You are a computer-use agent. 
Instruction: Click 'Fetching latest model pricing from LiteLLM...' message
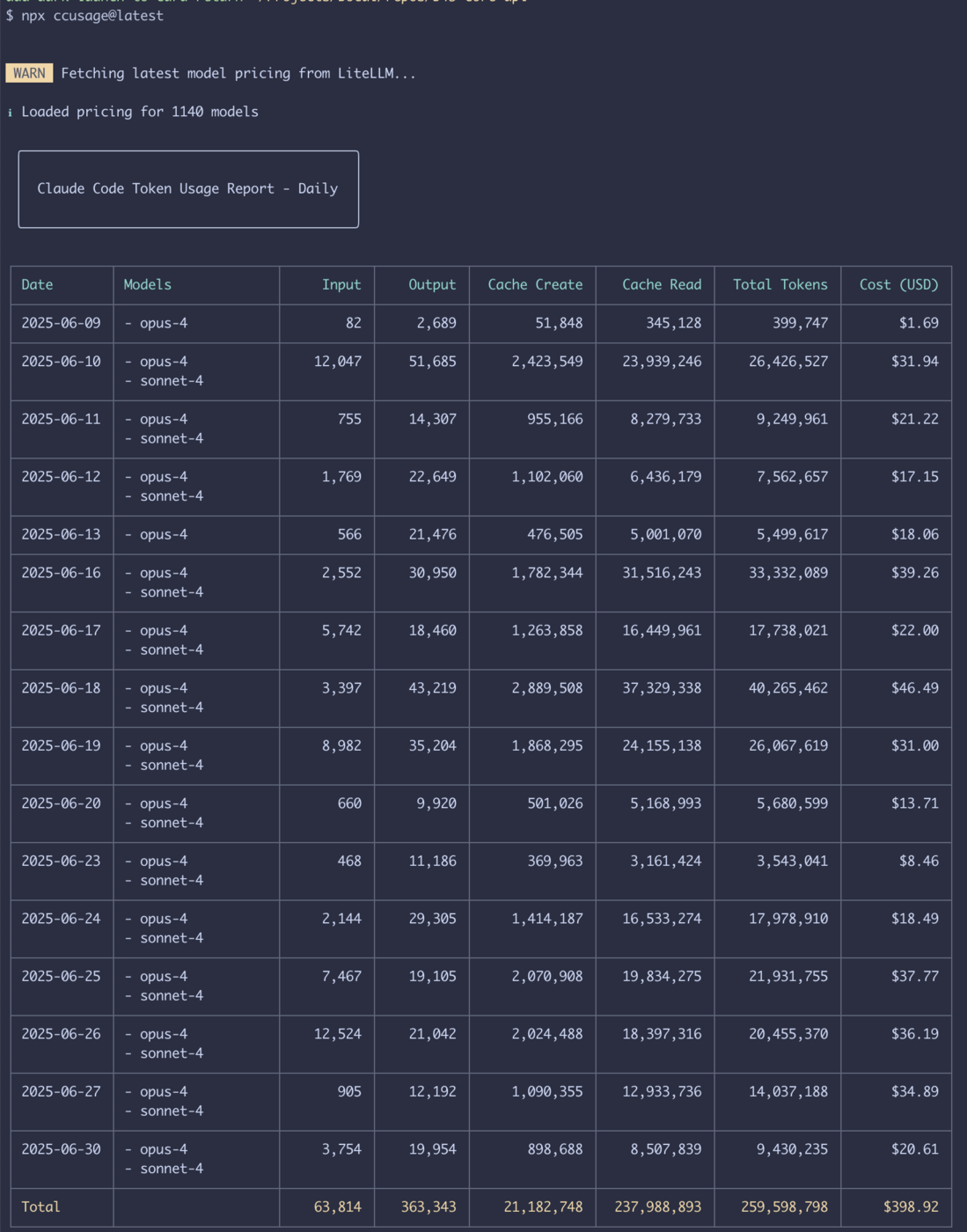pyautogui.click(x=238, y=73)
